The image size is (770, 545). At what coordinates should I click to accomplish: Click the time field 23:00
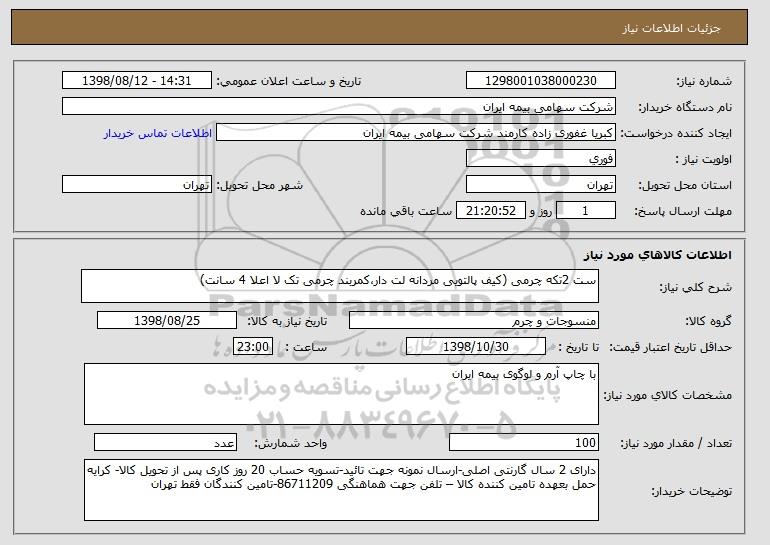coord(253,347)
